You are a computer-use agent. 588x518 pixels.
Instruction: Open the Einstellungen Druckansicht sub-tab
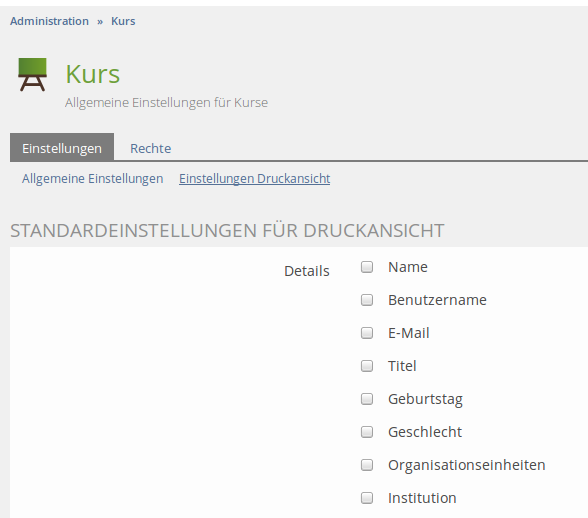255,179
